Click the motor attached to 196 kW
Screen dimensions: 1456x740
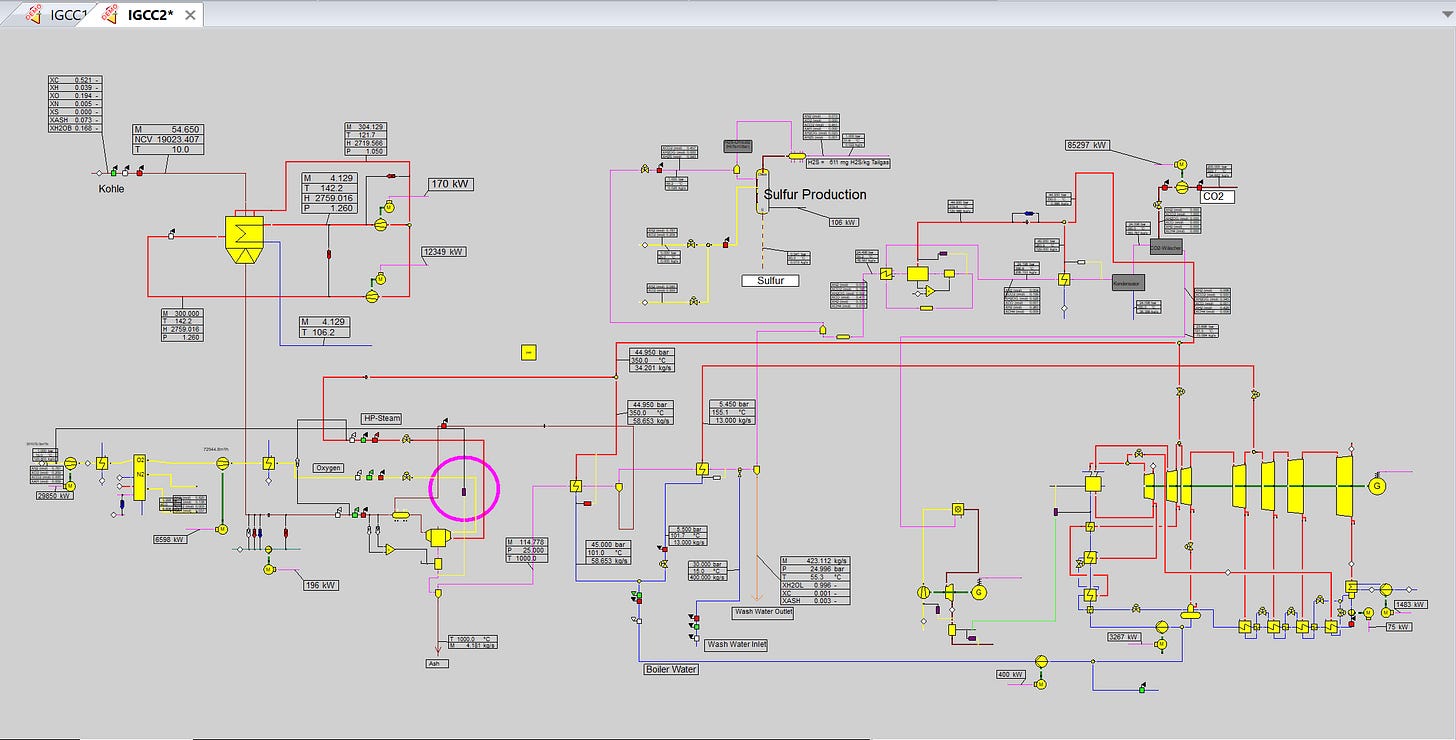[x=268, y=569]
